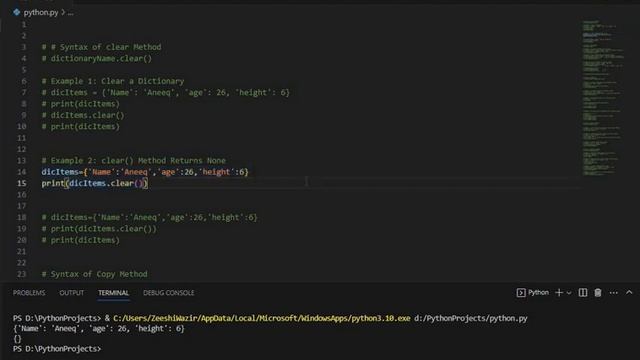640x360 pixels.
Task: Kill terminal with trash icon
Action: (x=598, y=293)
